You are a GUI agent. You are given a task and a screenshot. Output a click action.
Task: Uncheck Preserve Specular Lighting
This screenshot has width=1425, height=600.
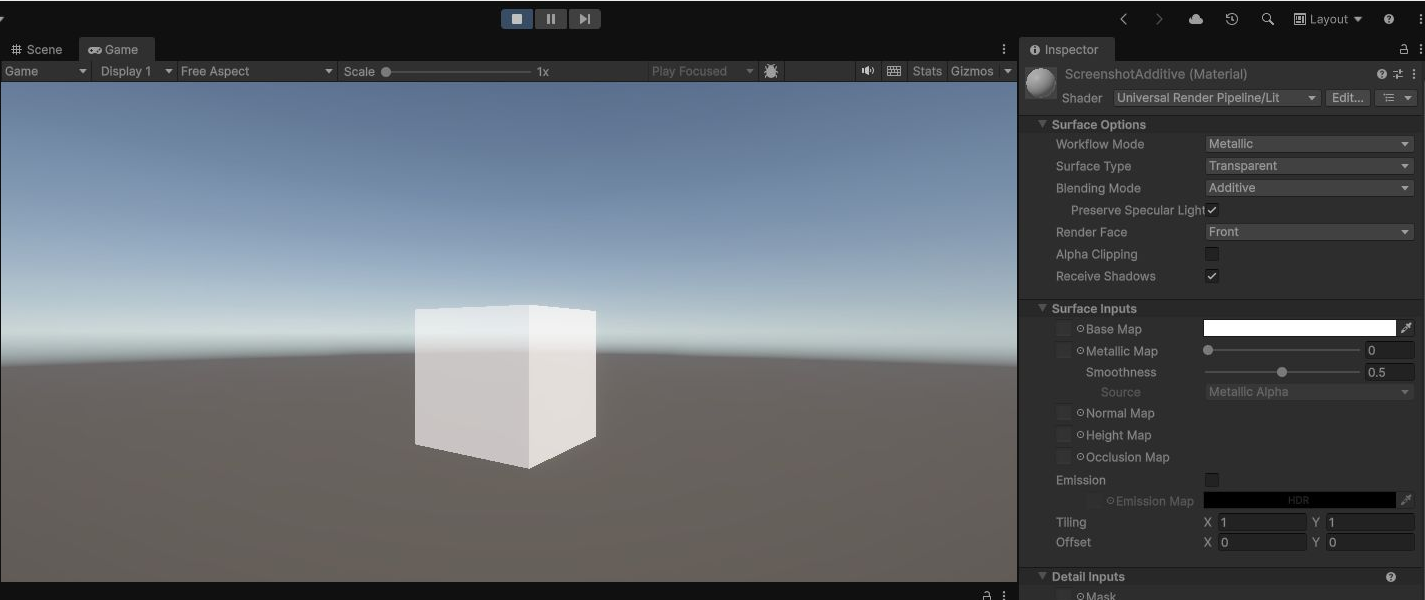tap(1212, 210)
